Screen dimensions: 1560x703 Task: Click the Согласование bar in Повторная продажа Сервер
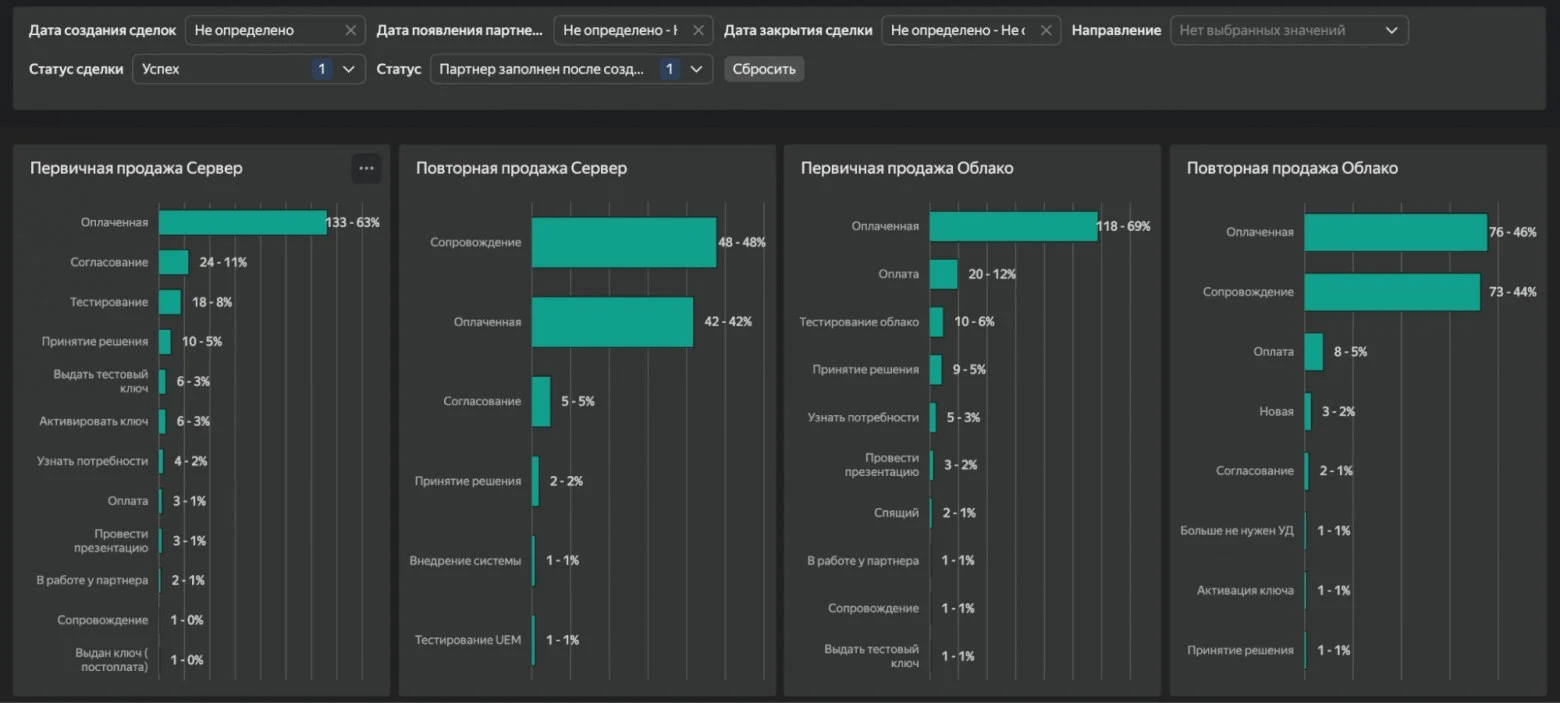[x=541, y=401]
